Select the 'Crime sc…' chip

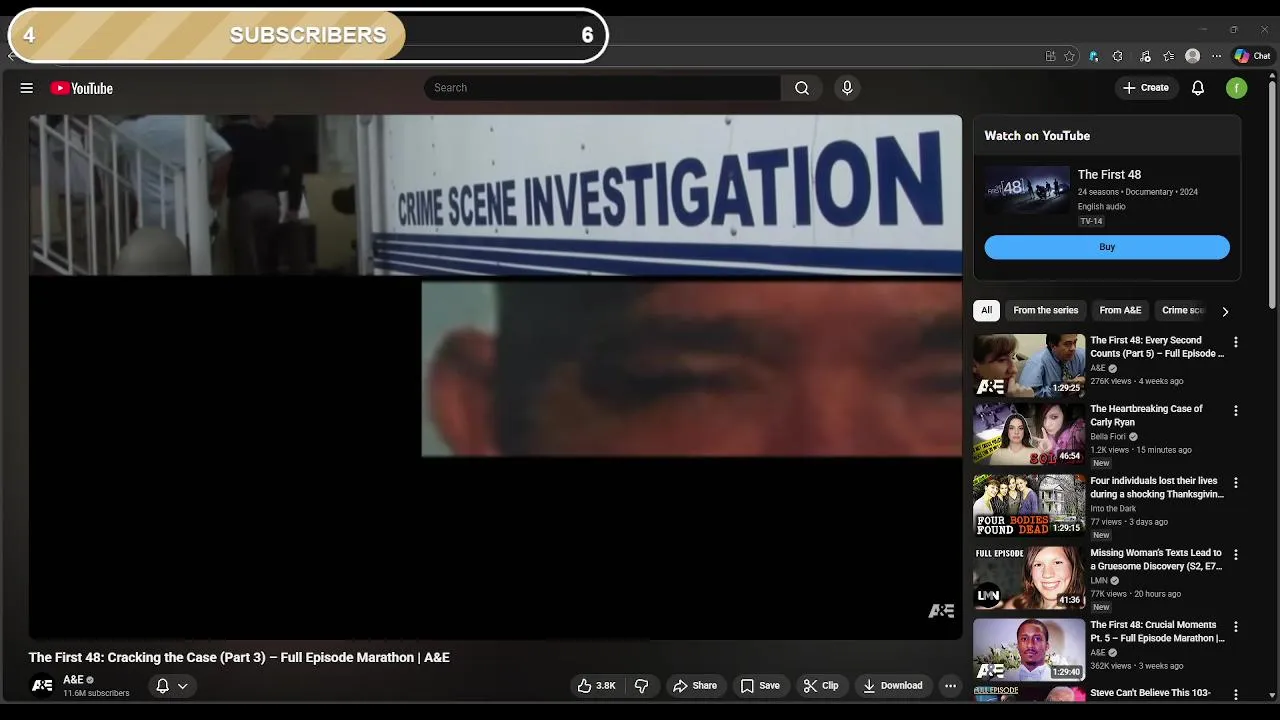[1183, 310]
